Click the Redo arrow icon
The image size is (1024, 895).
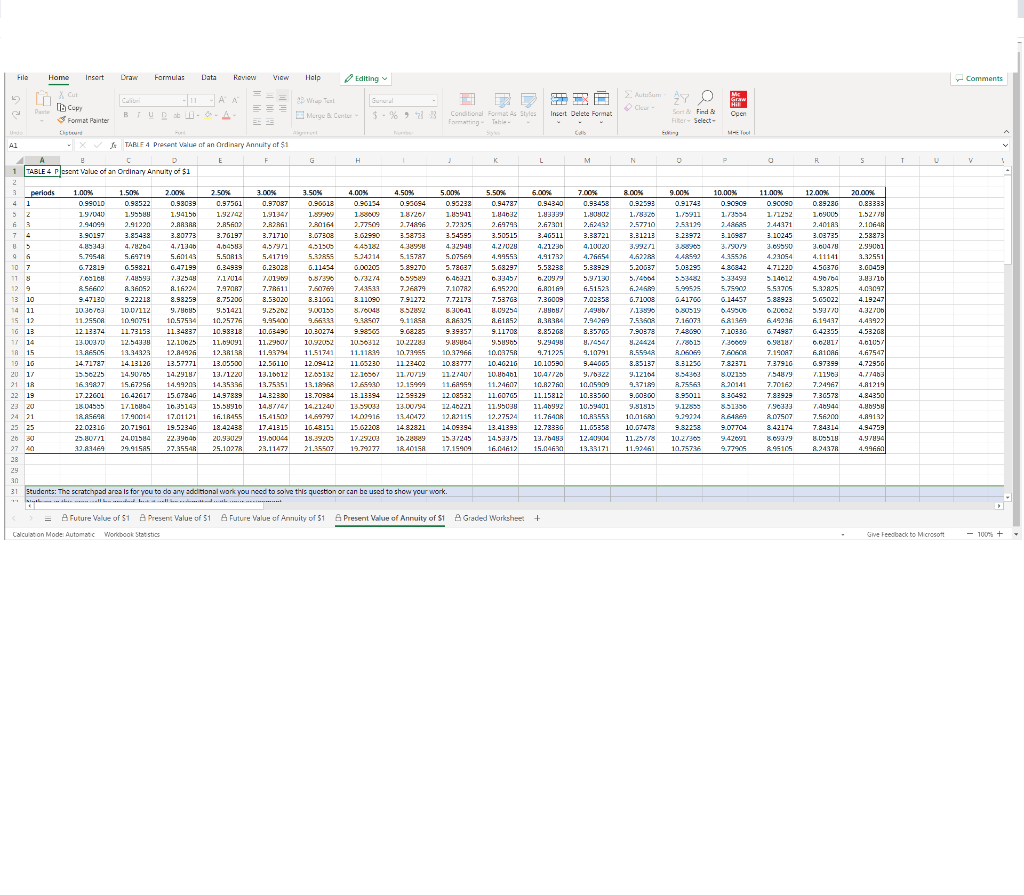16,114
